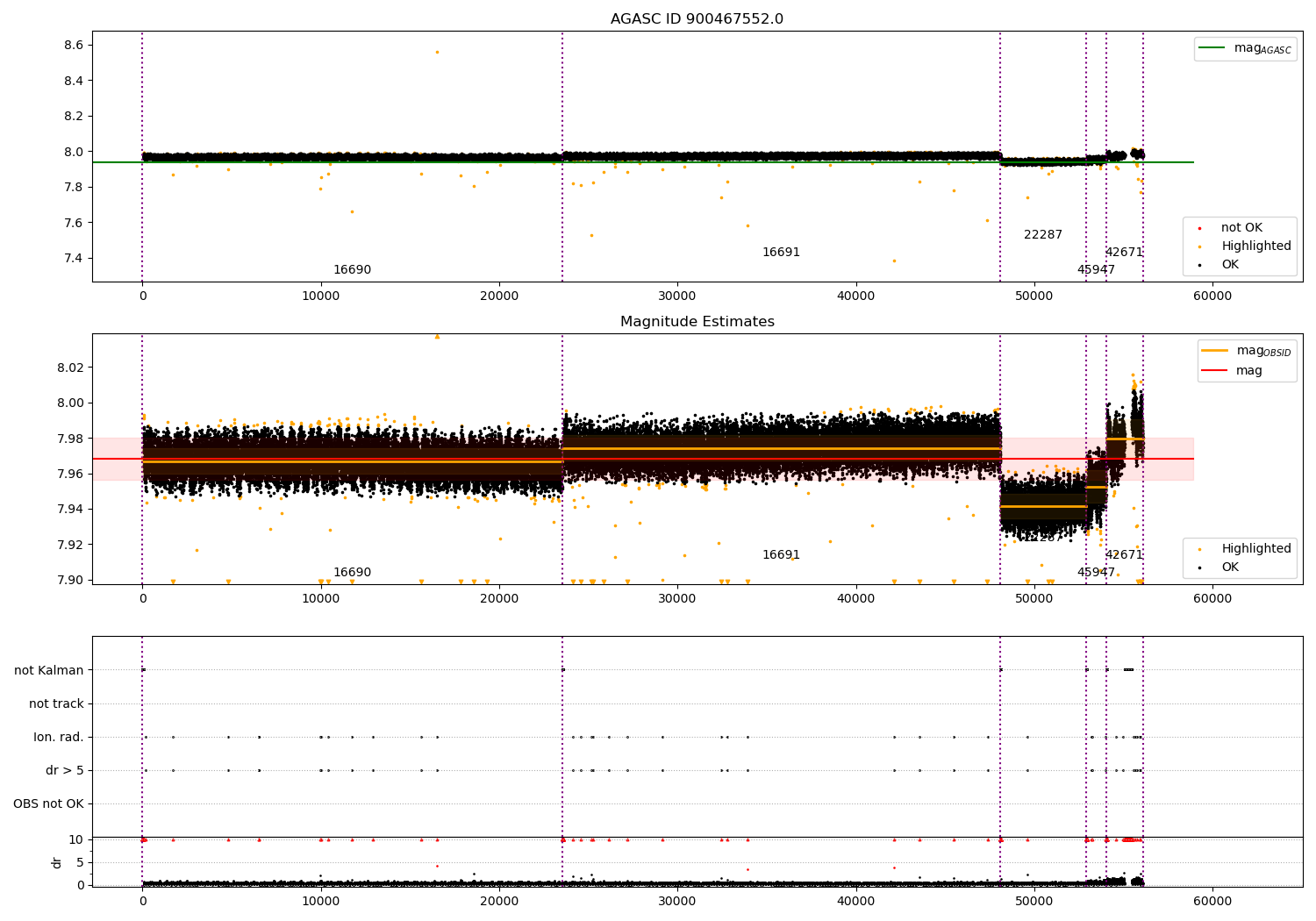Click obsid label 16690 in the AGASC plot
This screenshot has width=1316, height=921.
click(352, 270)
